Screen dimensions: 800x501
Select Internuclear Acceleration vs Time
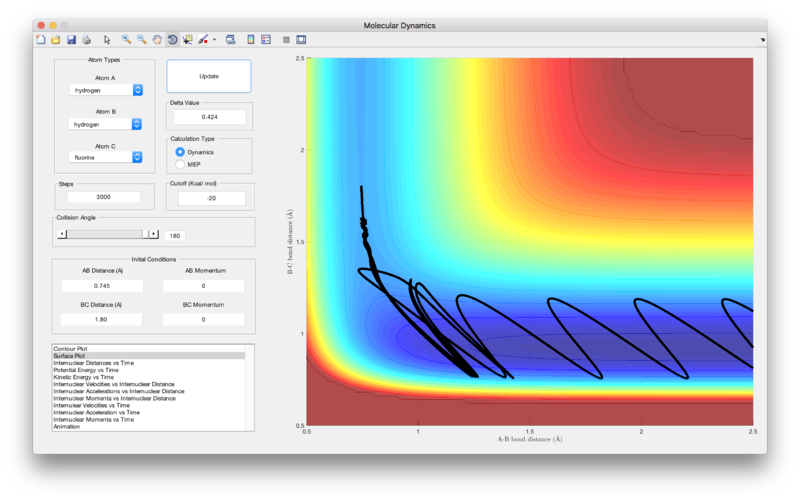tap(96, 412)
